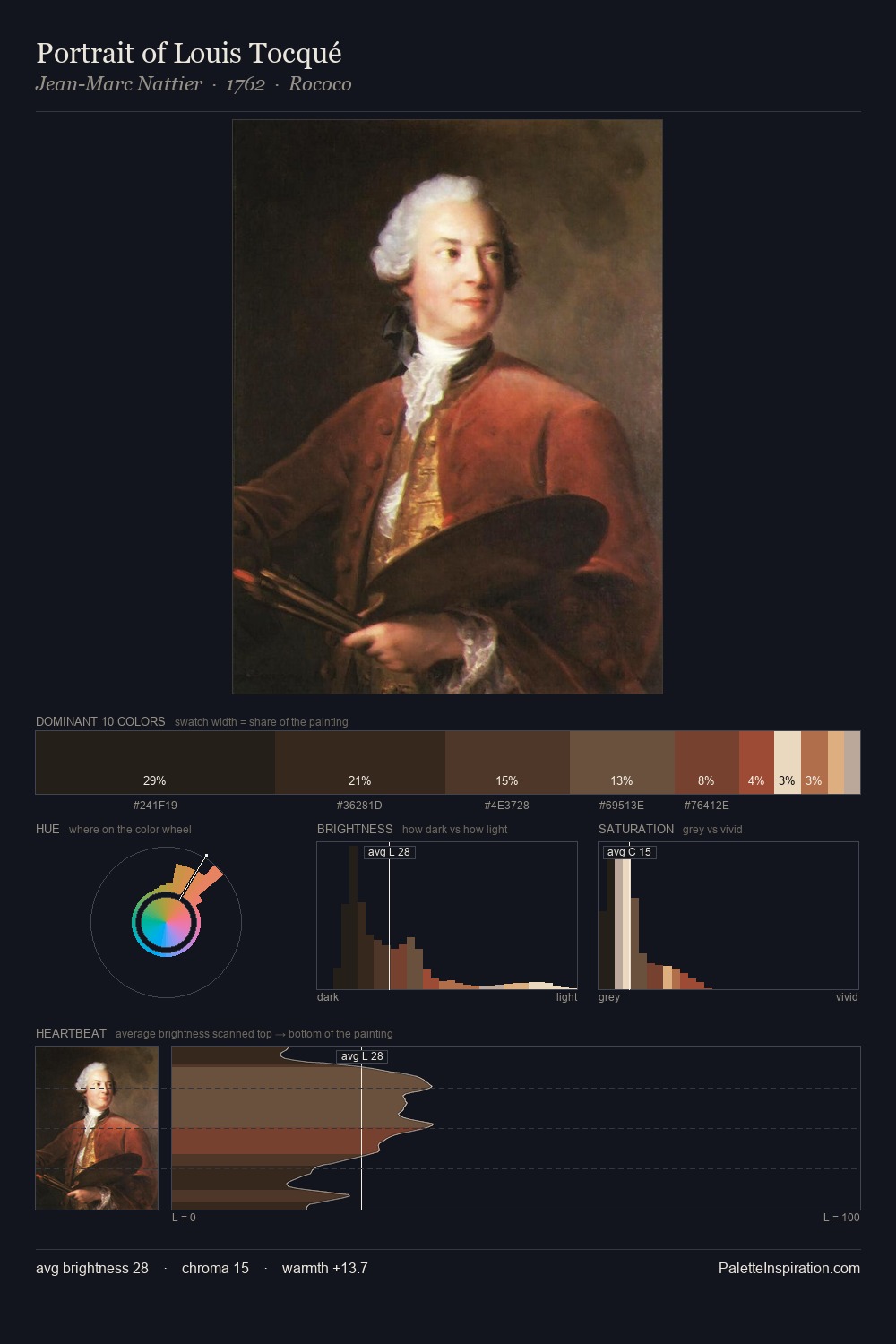Screen dimensions: 896x1344
Task: Click the 'DOMINANT 10 COLORS' heading
Action: (x=100, y=721)
